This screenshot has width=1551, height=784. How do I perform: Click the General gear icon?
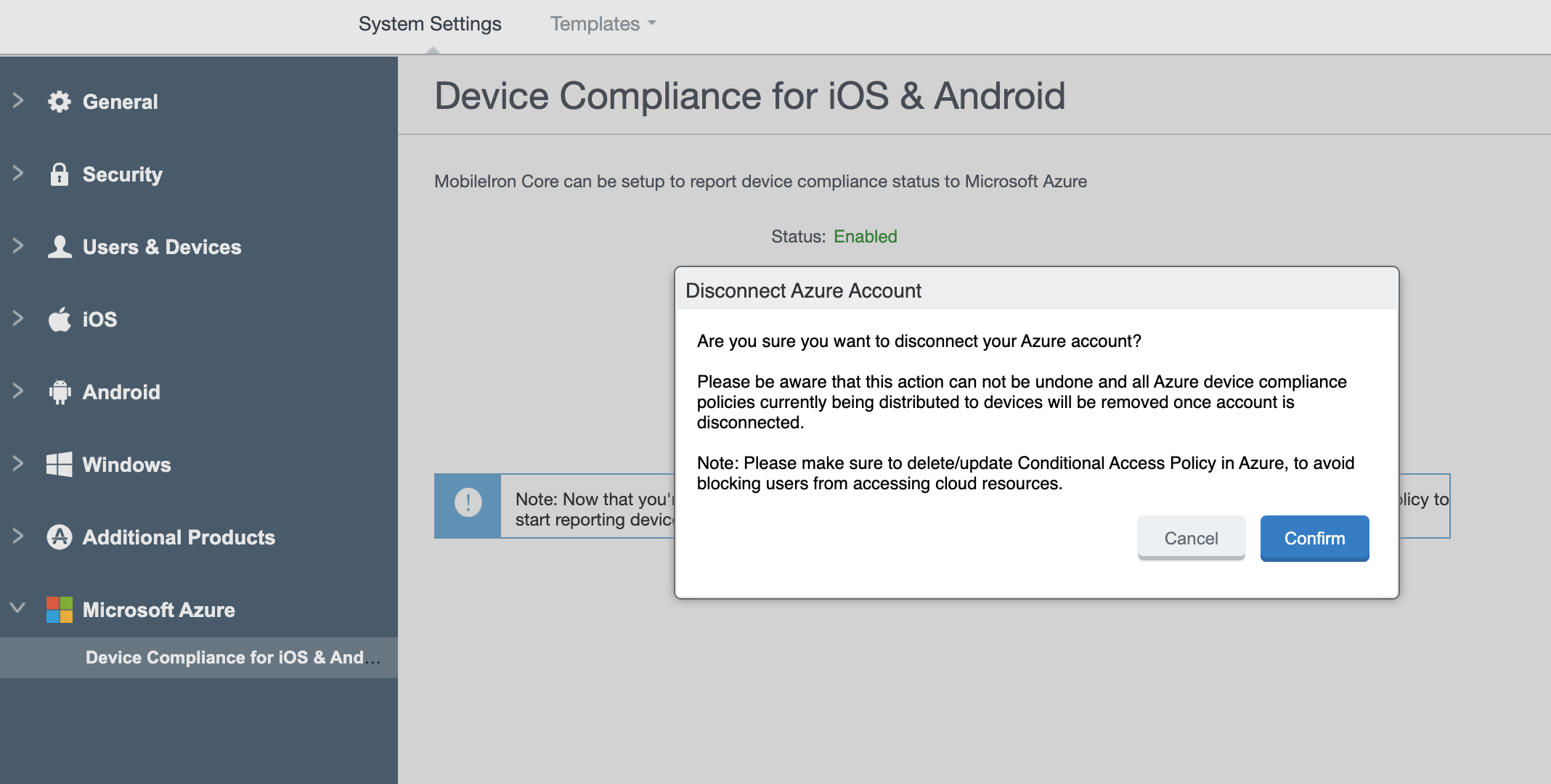point(60,102)
